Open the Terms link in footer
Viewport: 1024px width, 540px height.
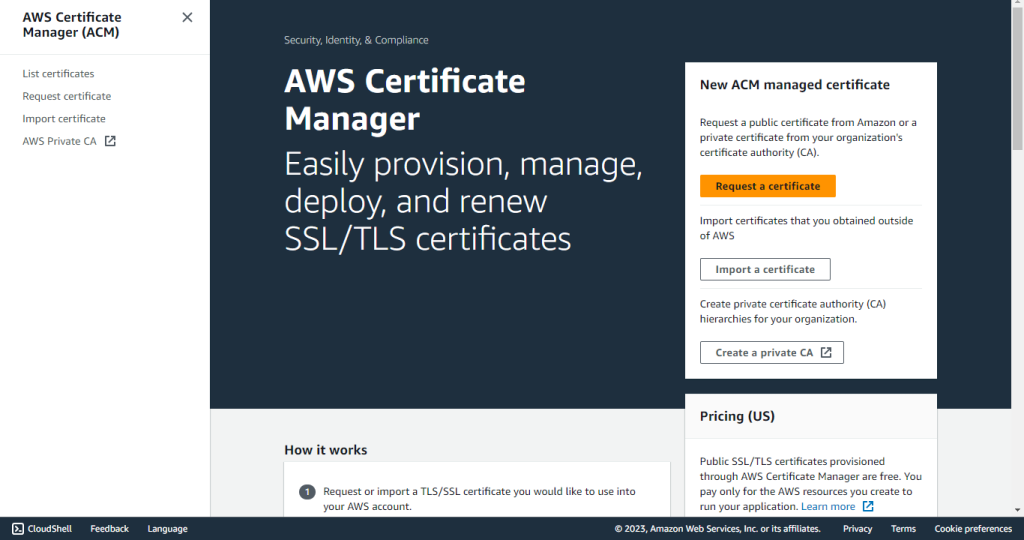click(x=903, y=529)
